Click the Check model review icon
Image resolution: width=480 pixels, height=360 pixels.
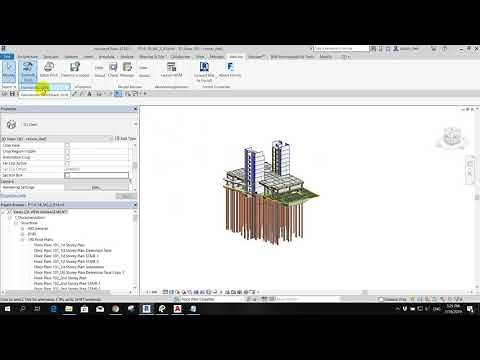click(x=113, y=70)
